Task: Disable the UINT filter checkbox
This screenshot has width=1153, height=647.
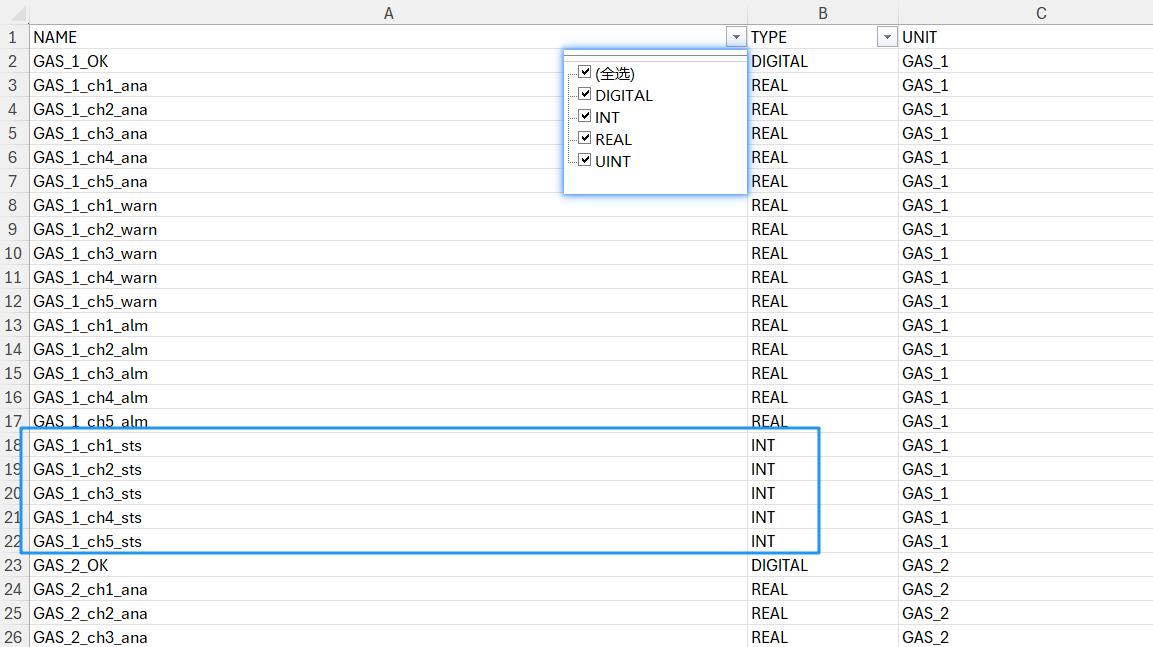Action: click(x=585, y=160)
